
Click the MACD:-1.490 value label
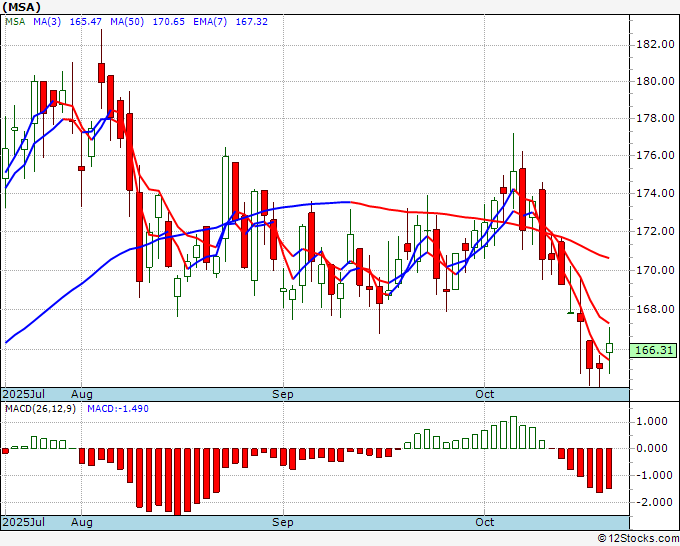pyautogui.click(x=118, y=409)
